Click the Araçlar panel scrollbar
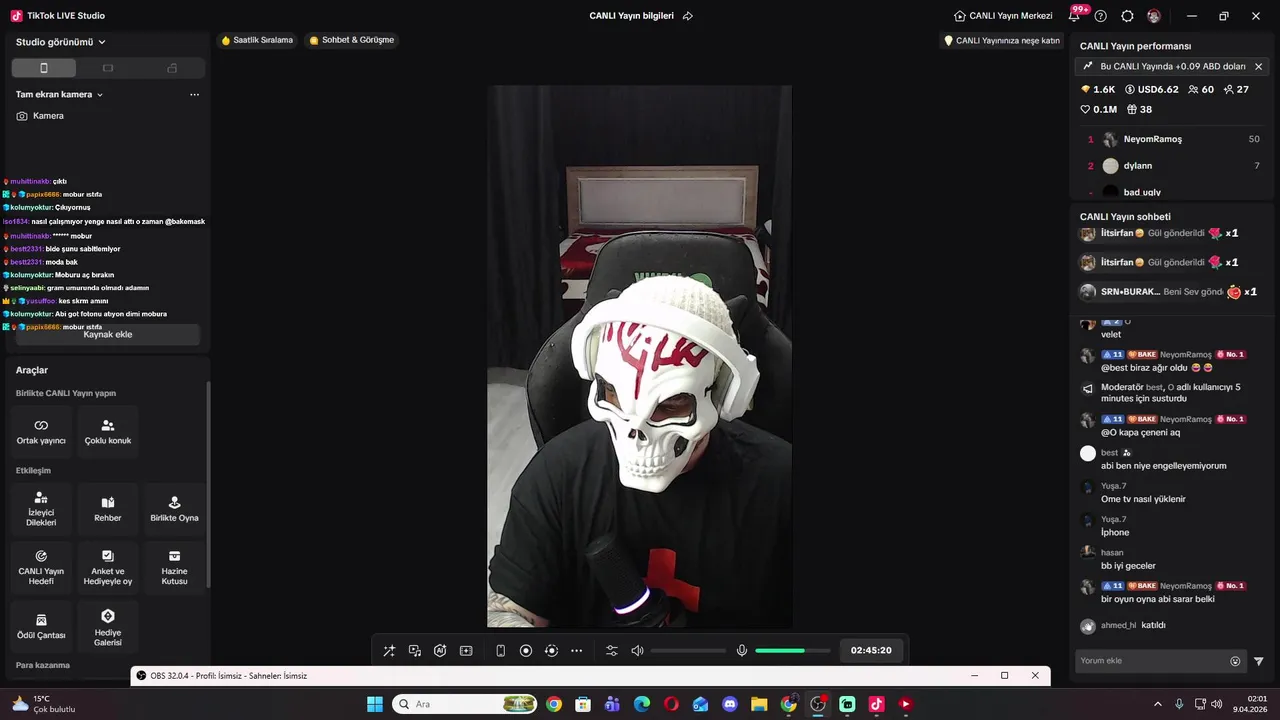1280x720 pixels. point(209,485)
